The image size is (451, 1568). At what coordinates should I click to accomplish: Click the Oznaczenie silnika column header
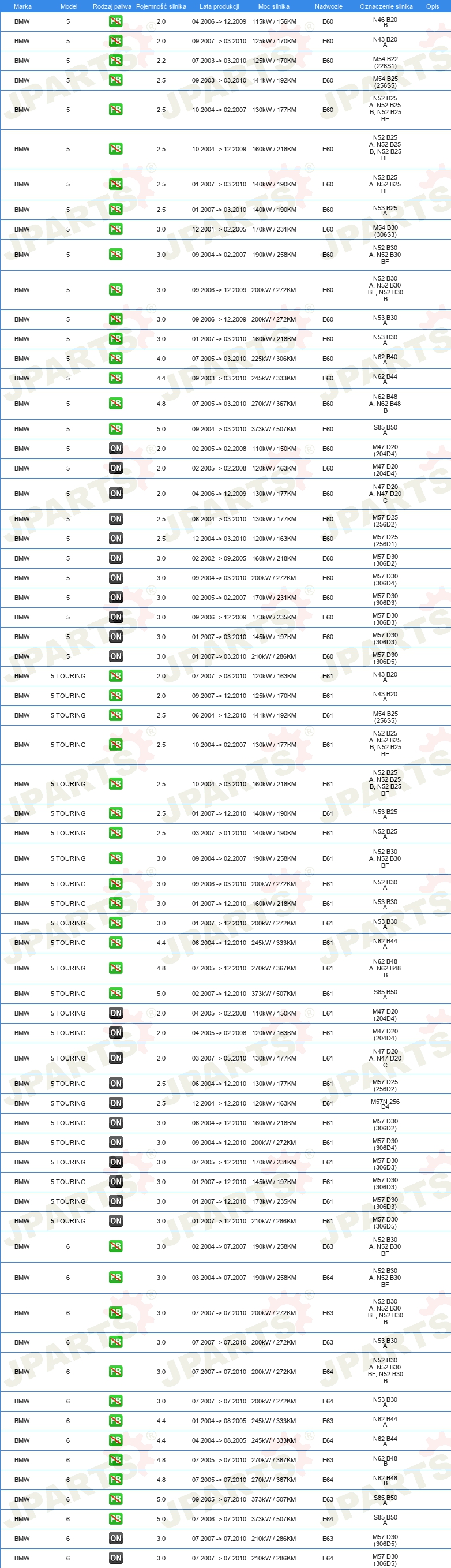click(x=386, y=6)
